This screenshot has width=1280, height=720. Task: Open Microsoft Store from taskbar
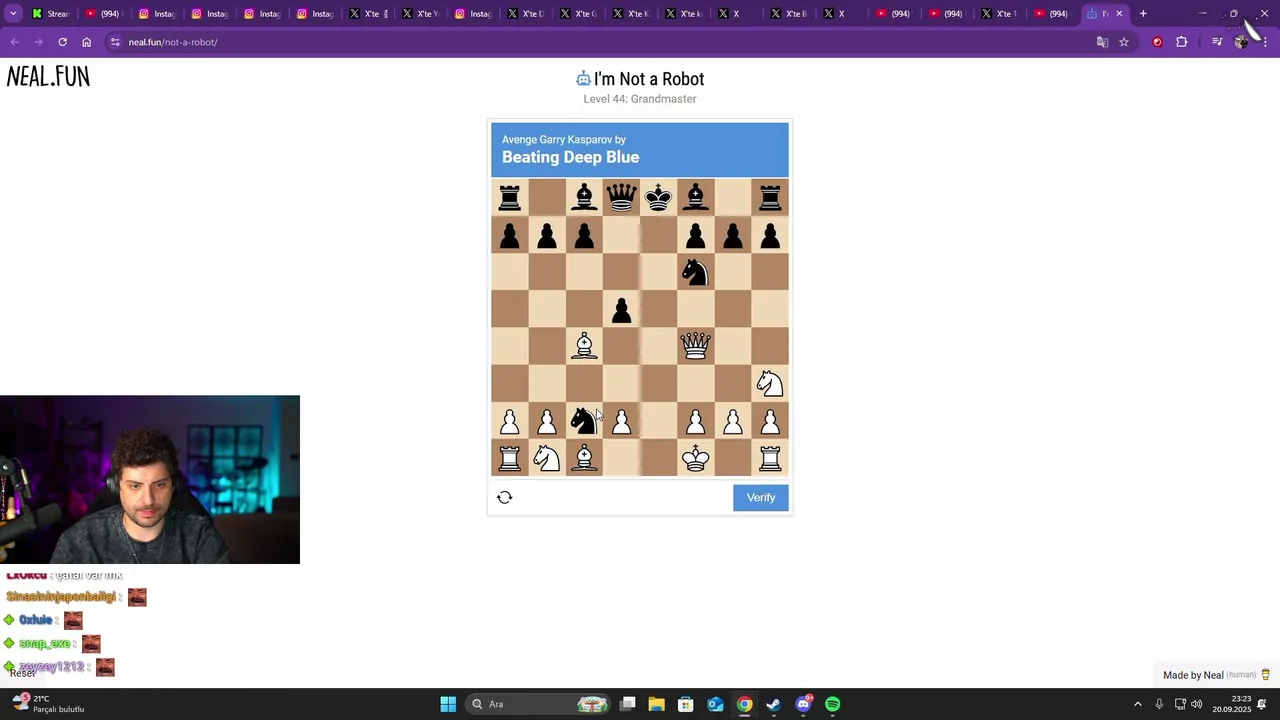pyautogui.click(x=686, y=704)
